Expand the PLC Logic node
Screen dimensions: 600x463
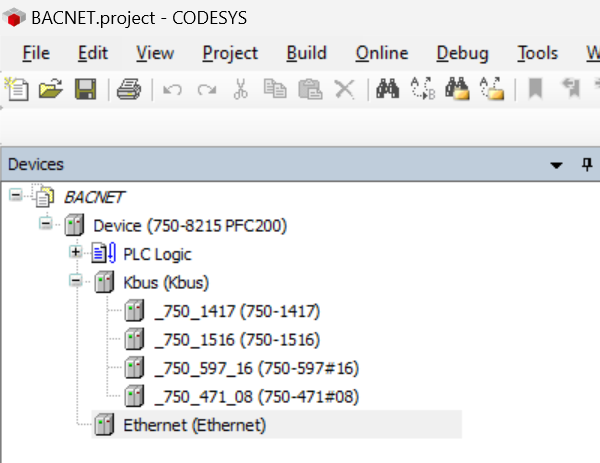click(75, 252)
